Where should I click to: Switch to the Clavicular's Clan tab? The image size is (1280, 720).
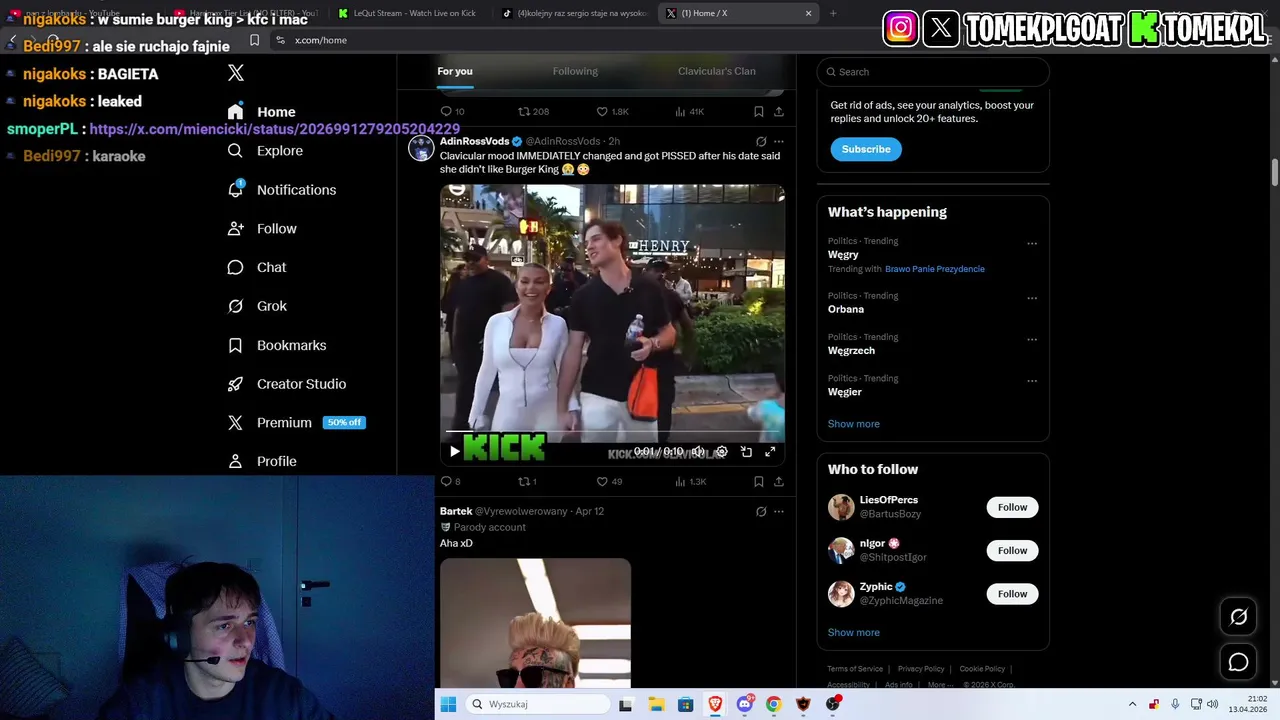[x=717, y=71]
